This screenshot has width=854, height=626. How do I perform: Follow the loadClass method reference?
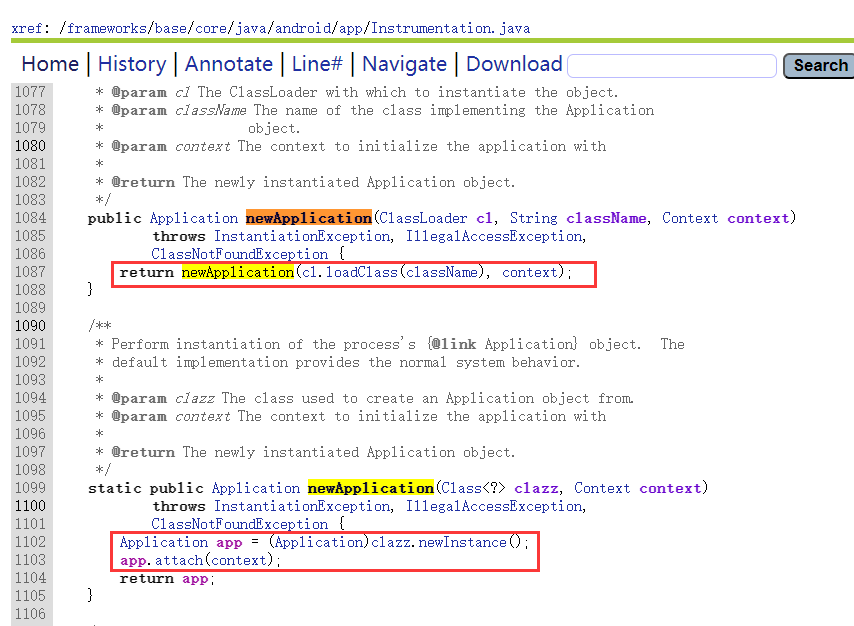(359, 272)
